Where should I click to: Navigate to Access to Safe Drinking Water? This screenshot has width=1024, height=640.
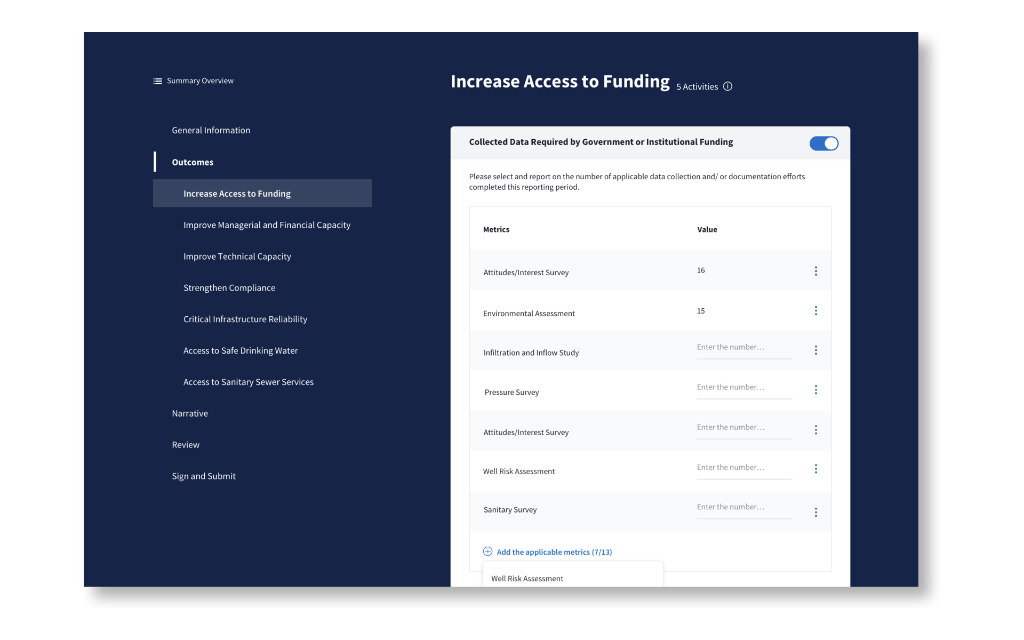[x=240, y=351]
